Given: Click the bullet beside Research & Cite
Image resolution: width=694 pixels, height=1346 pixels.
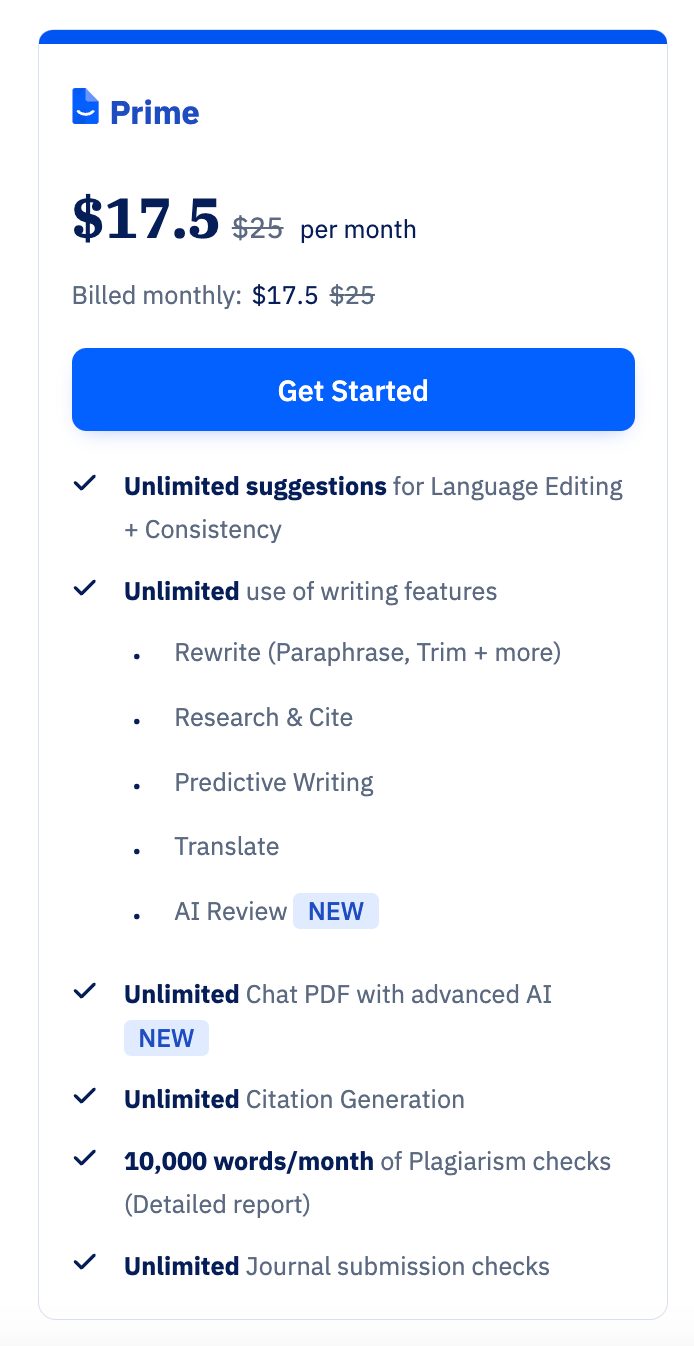Looking at the screenshot, I should coord(136,722).
